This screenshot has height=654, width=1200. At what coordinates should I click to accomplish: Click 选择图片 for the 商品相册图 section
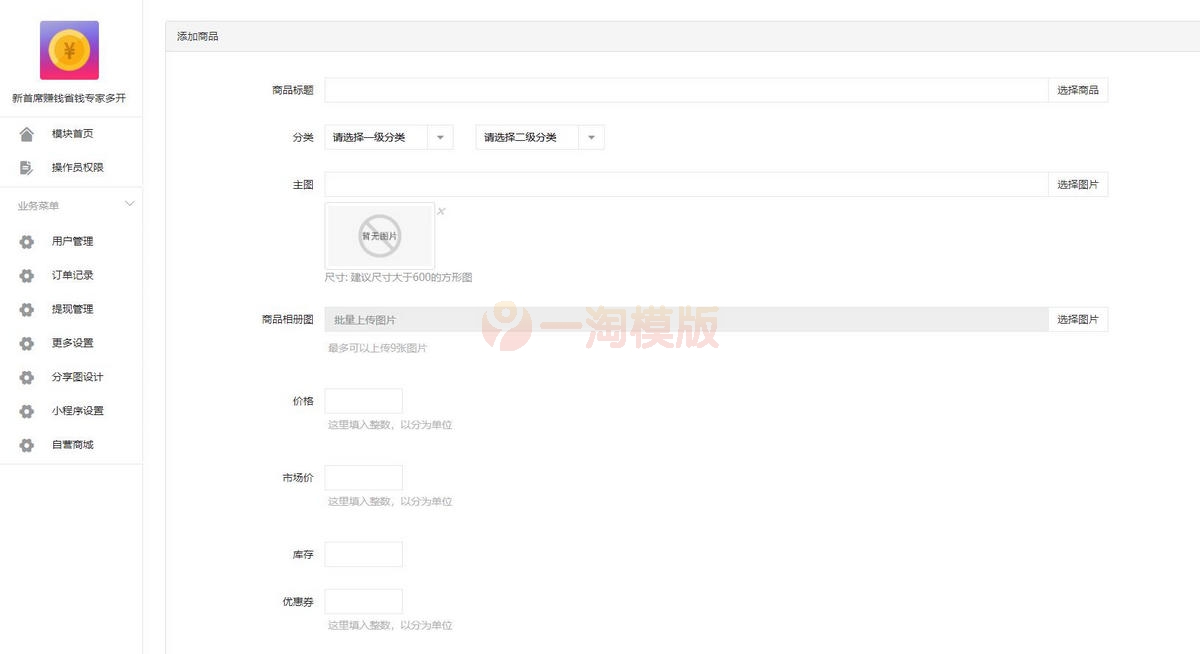click(1078, 319)
